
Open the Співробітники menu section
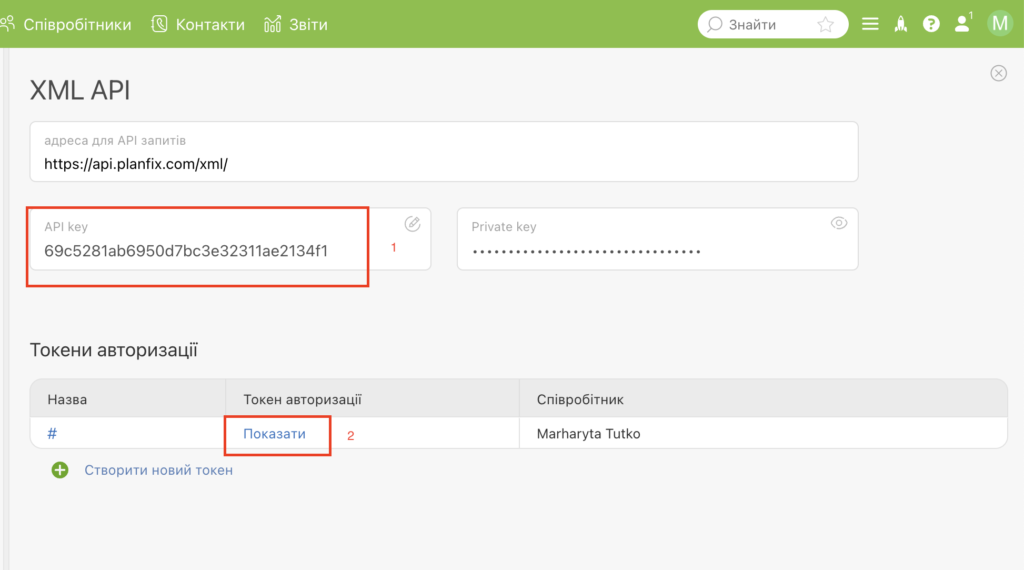point(66,25)
